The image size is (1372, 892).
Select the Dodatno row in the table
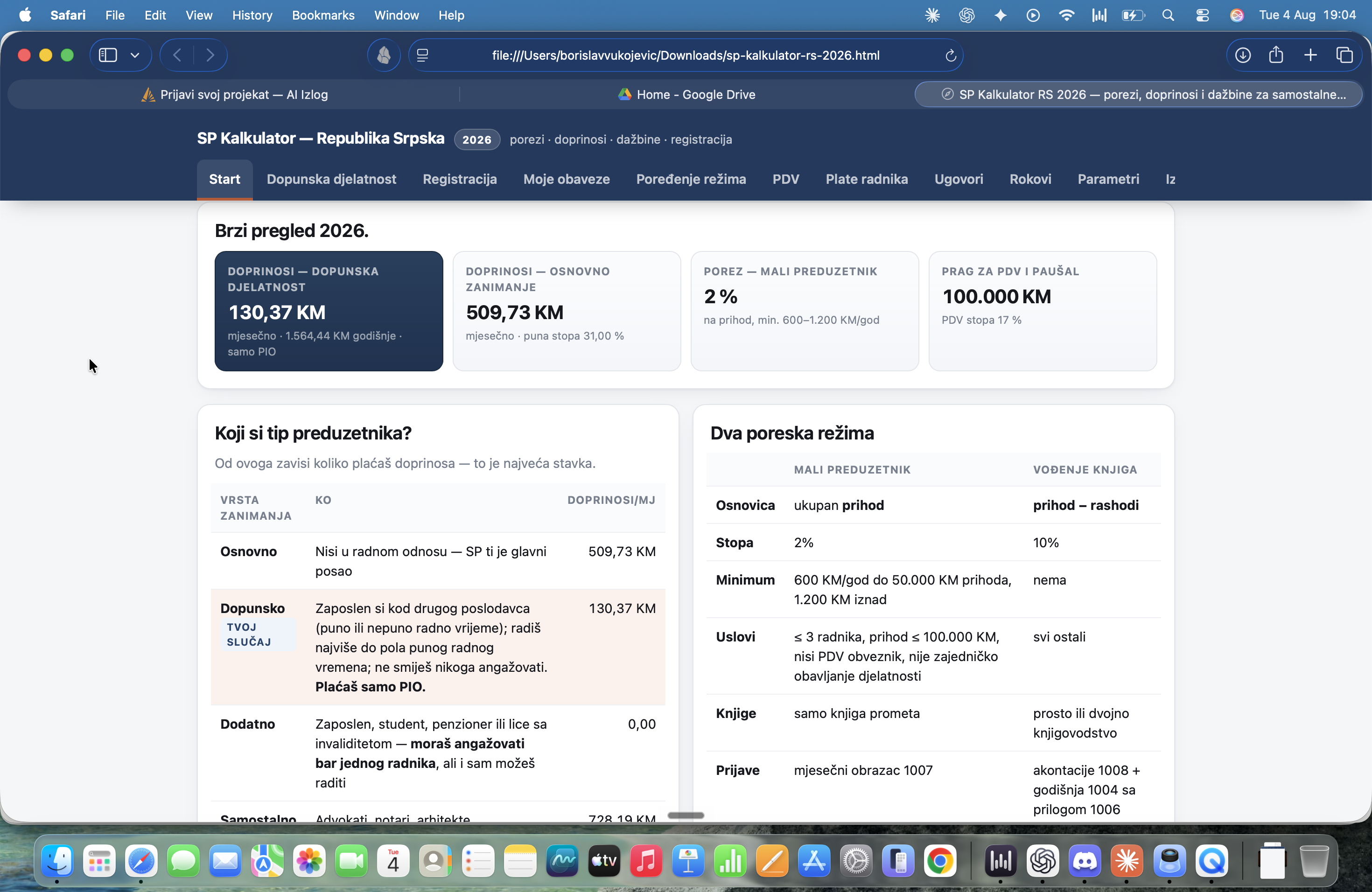[x=438, y=753]
